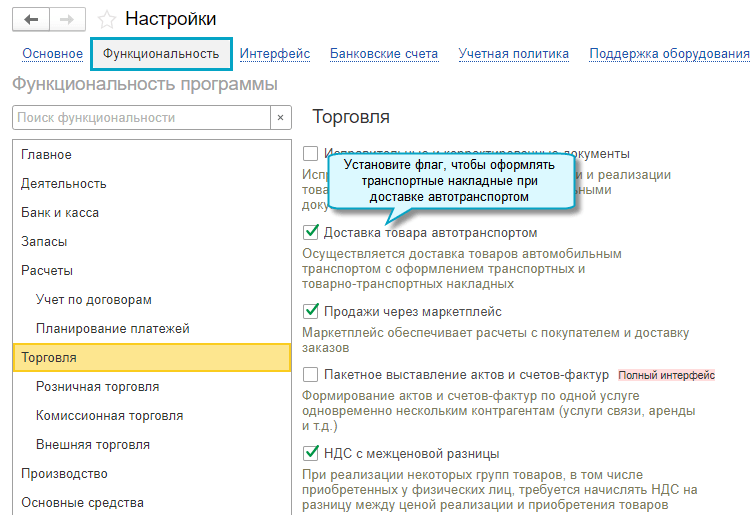
Task: Open Учет по договорам subsection
Action: [93, 300]
